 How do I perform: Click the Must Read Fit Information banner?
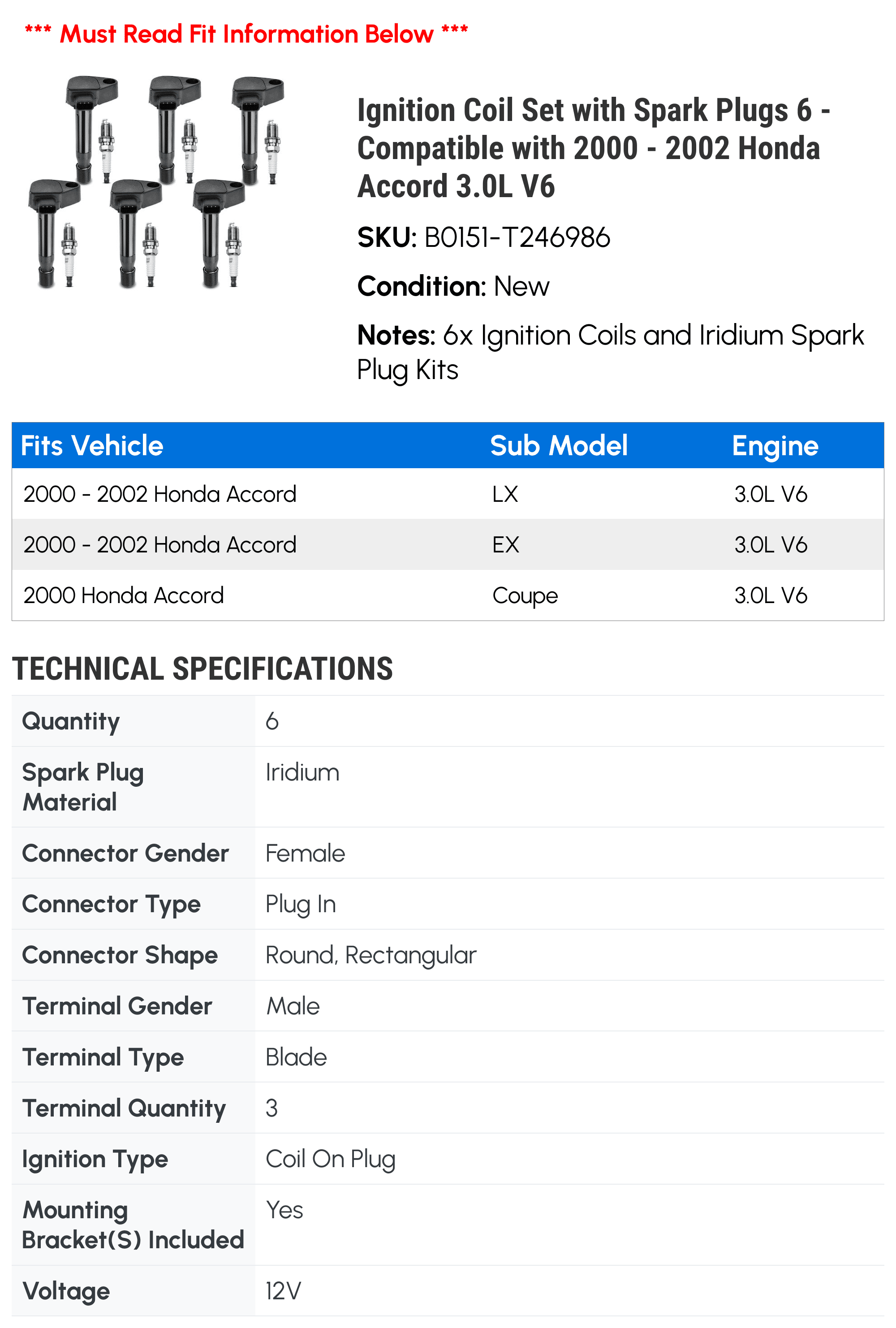247,34
